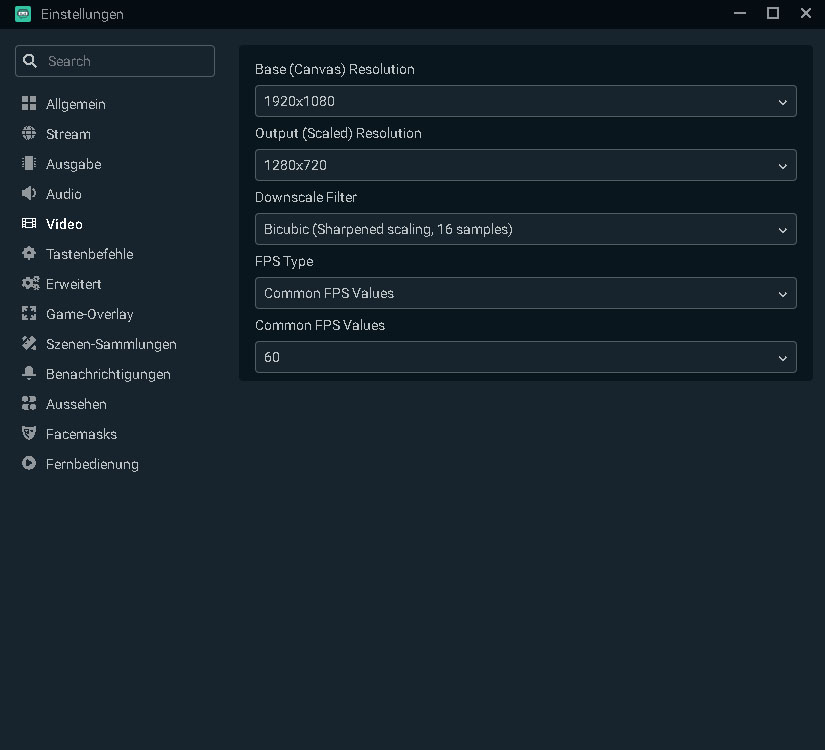825x750 pixels.
Task: Expand the Output (Scaled) Resolution dropdown
Action: point(525,165)
